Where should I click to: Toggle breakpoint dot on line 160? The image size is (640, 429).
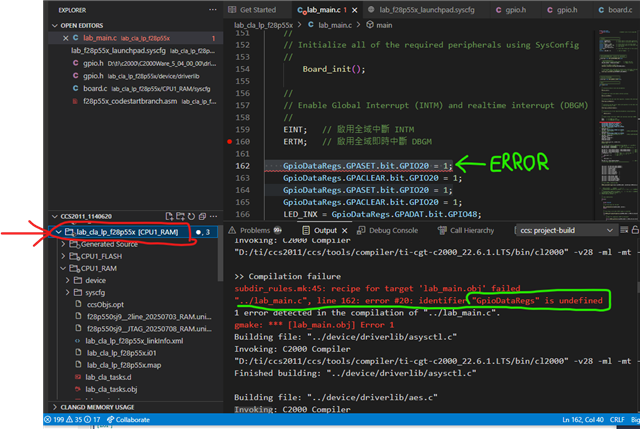point(229,142)
